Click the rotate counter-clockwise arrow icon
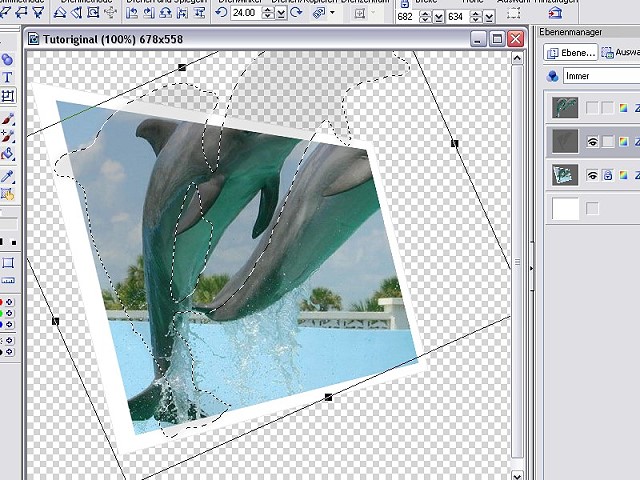This screenshot has width=640, height=480. point(221,13)
